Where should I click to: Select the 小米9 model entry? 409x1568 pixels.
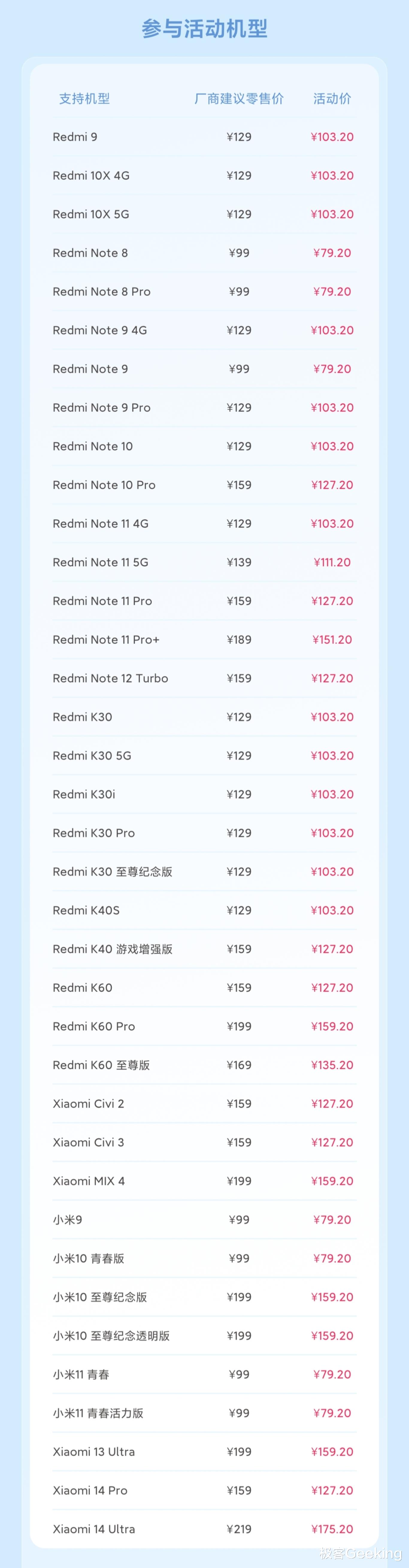coord(68,1220)
